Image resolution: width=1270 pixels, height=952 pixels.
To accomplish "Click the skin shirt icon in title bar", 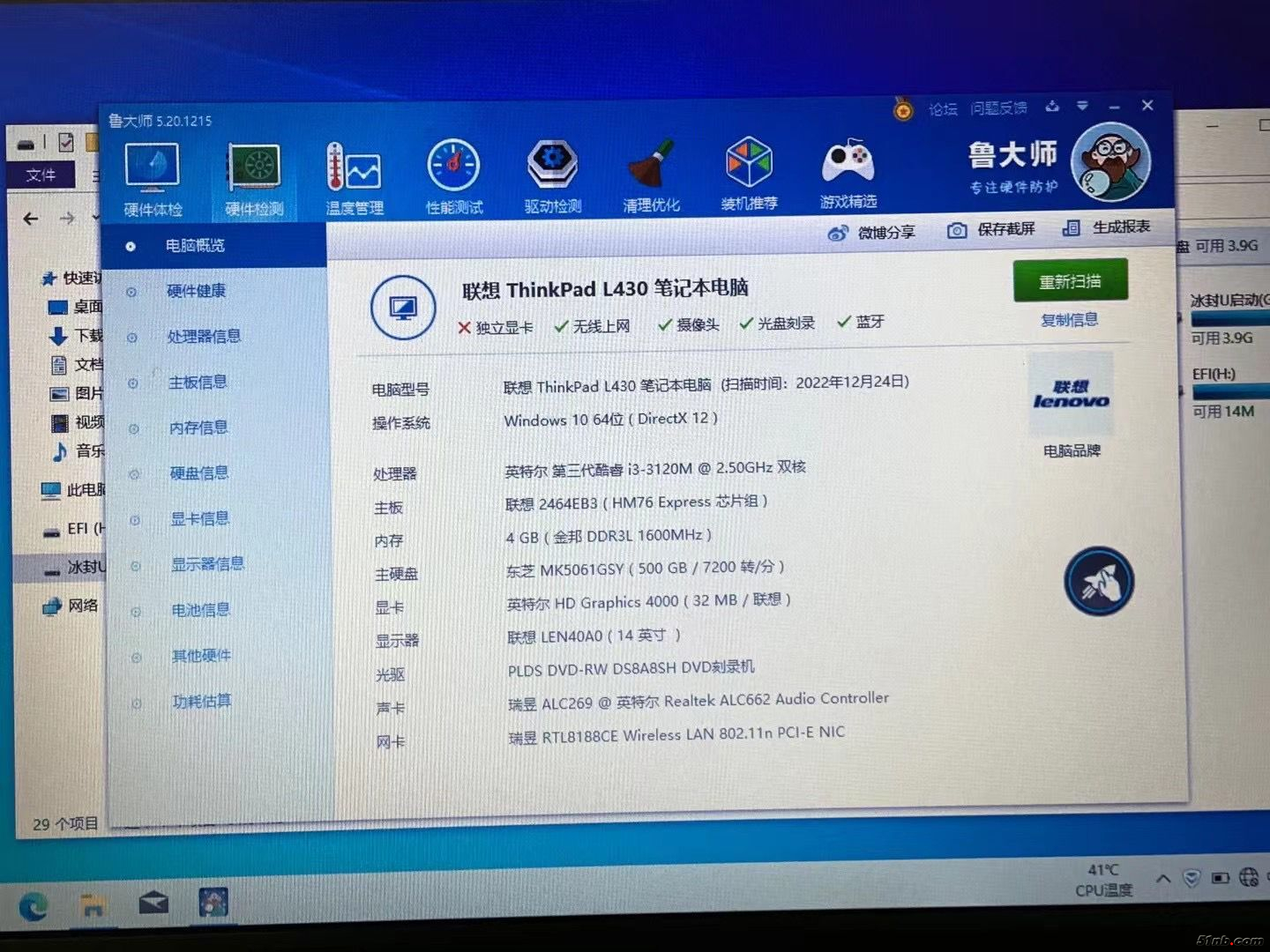I will click(x=1052, y=107).
